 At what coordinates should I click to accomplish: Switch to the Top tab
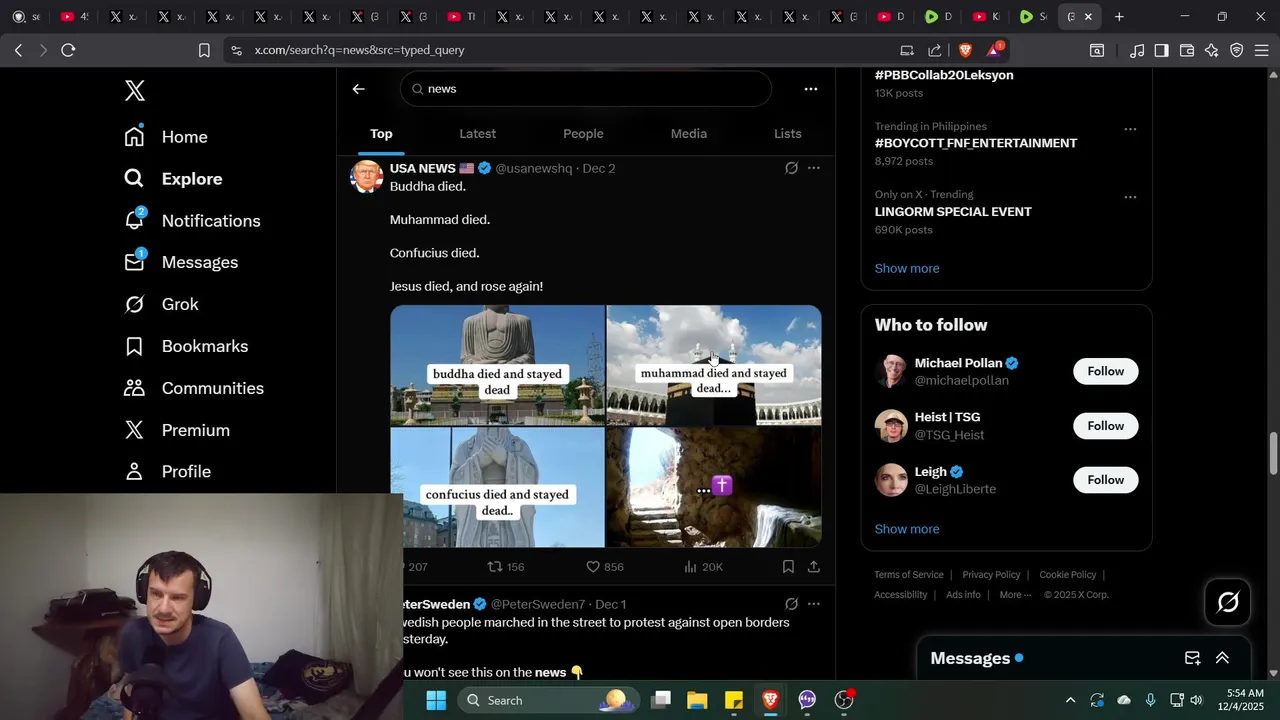tap(381, 134)
